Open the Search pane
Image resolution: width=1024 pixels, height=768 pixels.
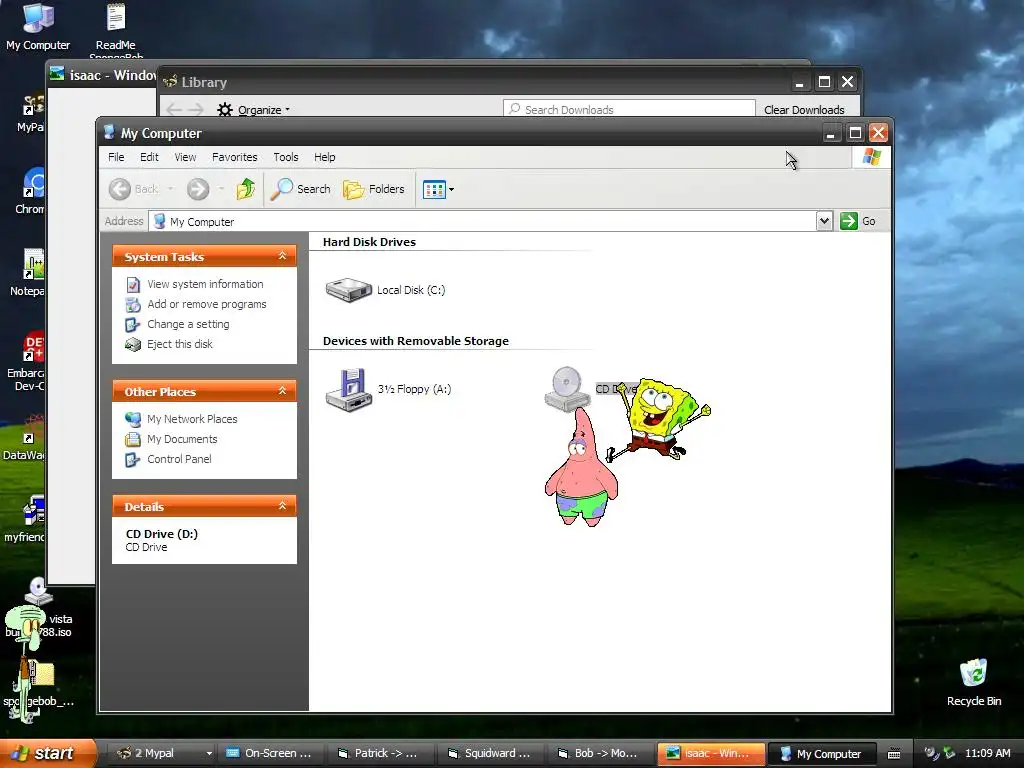pos(301,189)
